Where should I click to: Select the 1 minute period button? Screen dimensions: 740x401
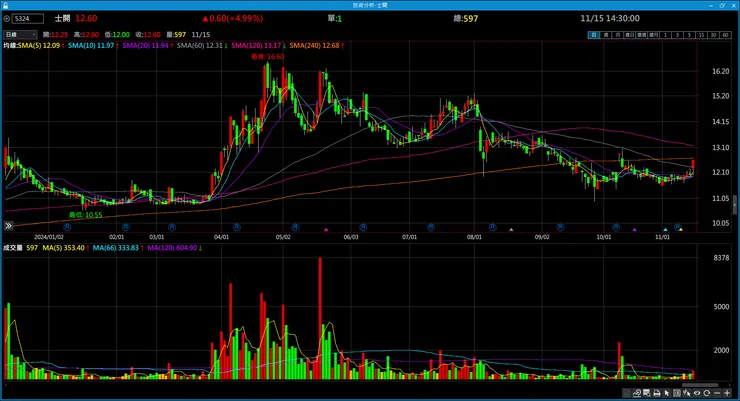click(x=665, y=35)
